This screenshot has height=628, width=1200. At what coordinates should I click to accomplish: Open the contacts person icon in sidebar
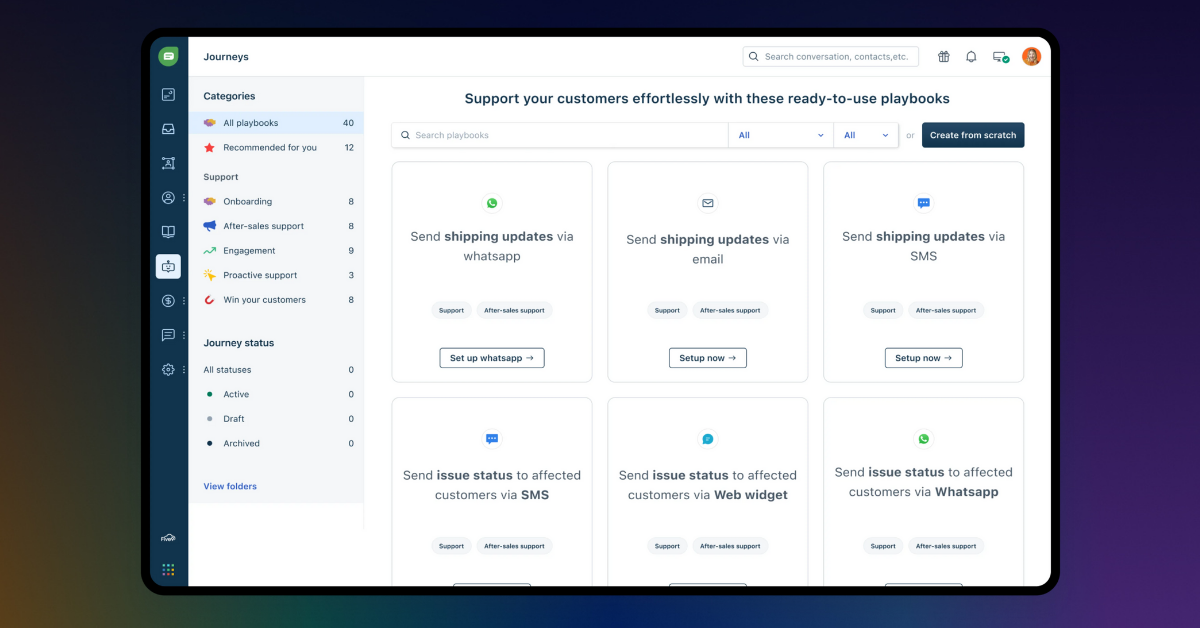pyautogui.click(x=168, y=198)
